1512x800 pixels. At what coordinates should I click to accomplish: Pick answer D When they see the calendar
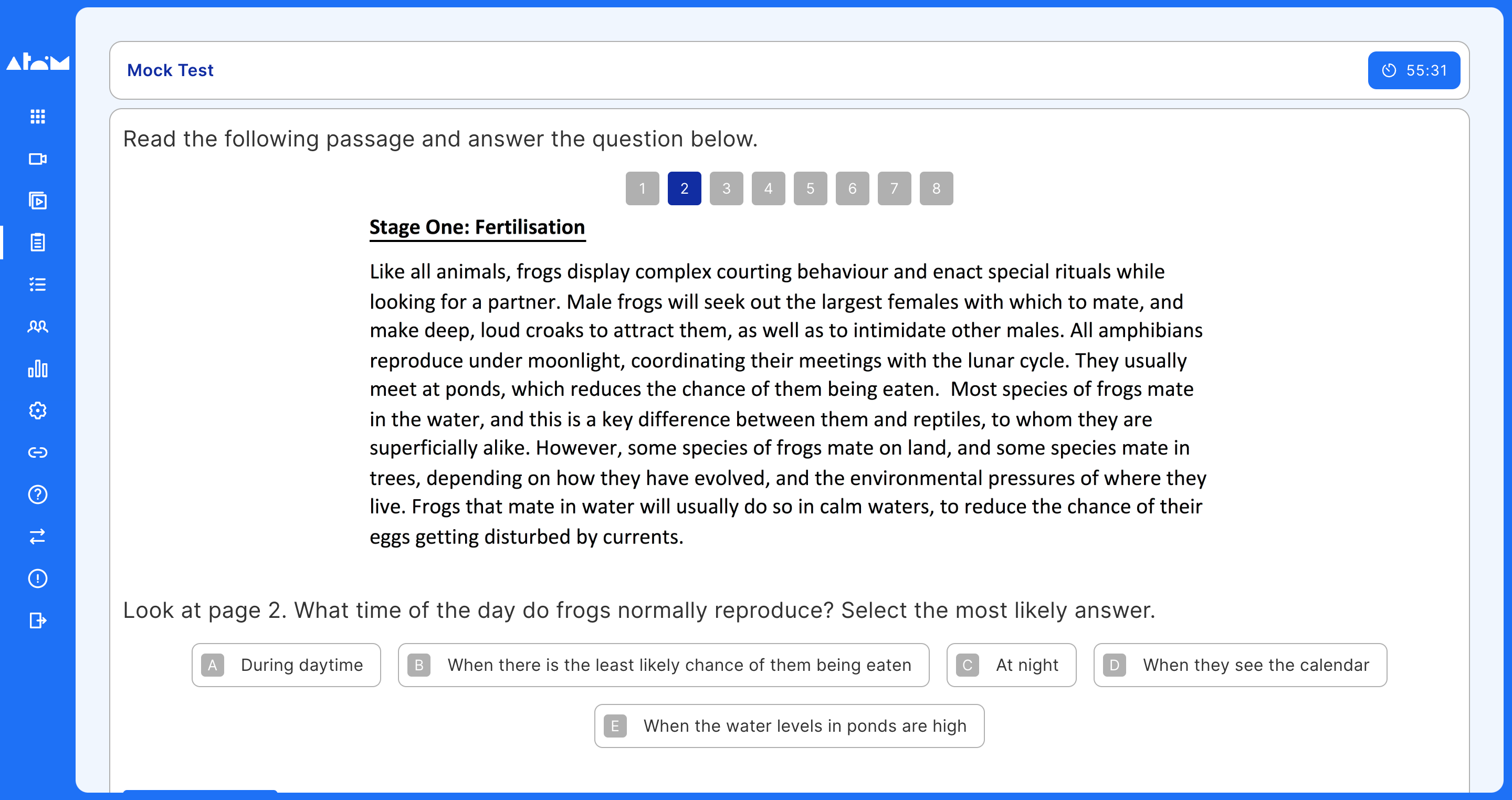1240,665
